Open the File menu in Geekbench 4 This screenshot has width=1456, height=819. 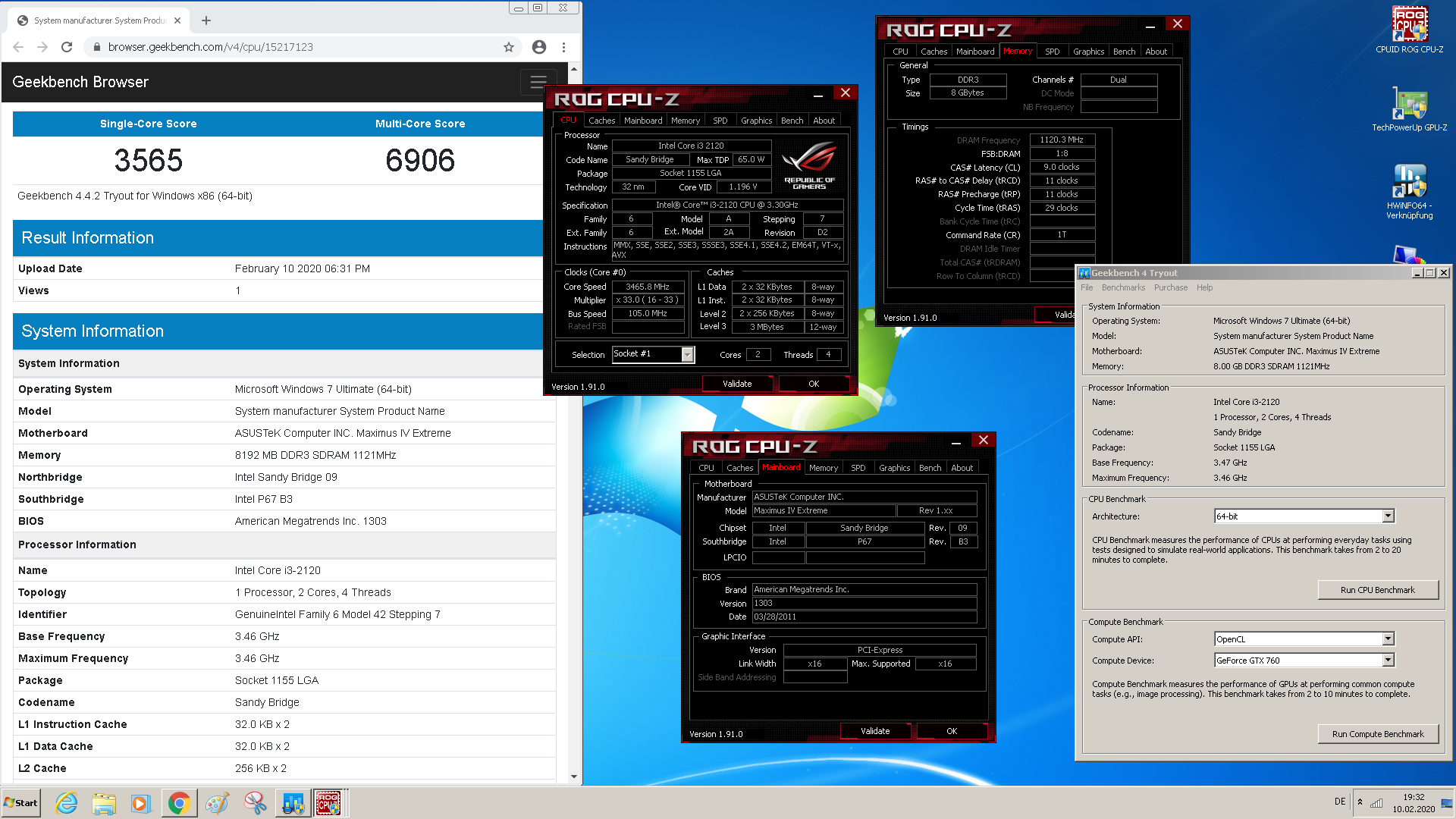1087,287
